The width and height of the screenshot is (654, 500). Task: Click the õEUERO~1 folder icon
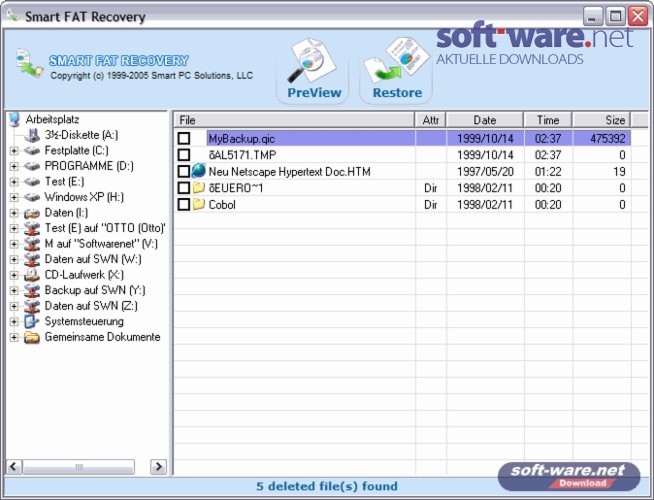199,188
